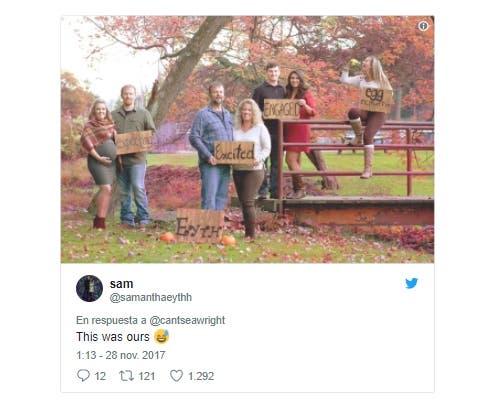Screen dimensions: 499x399
Task: Open the family photo in the tweet
Action: pyautogui.click(x=247, y=139)
